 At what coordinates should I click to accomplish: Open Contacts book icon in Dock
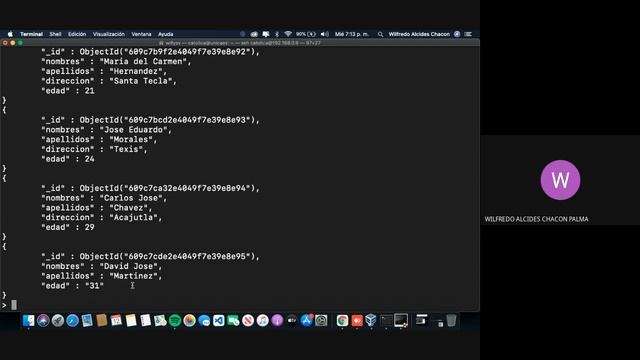tap(102, 320)
